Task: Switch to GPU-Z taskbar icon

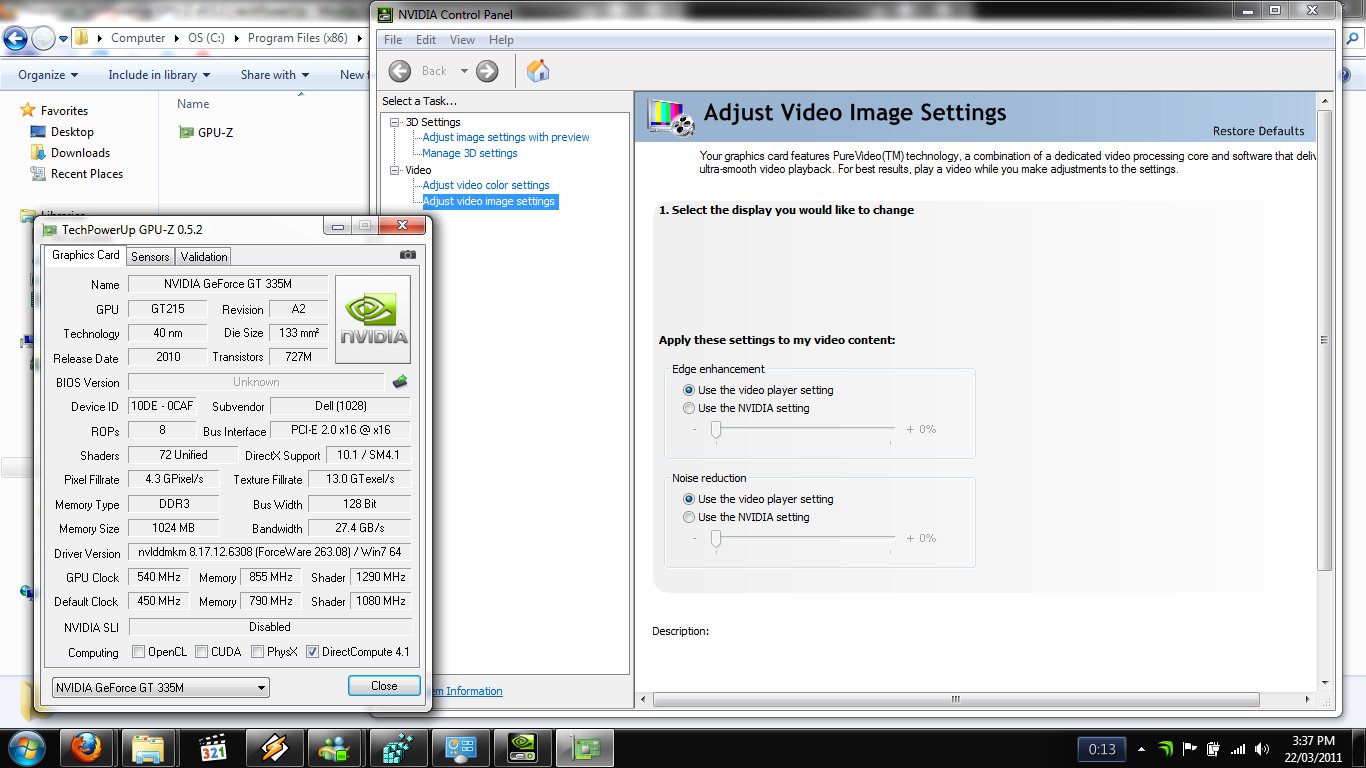Action: (x=583, y=748)
